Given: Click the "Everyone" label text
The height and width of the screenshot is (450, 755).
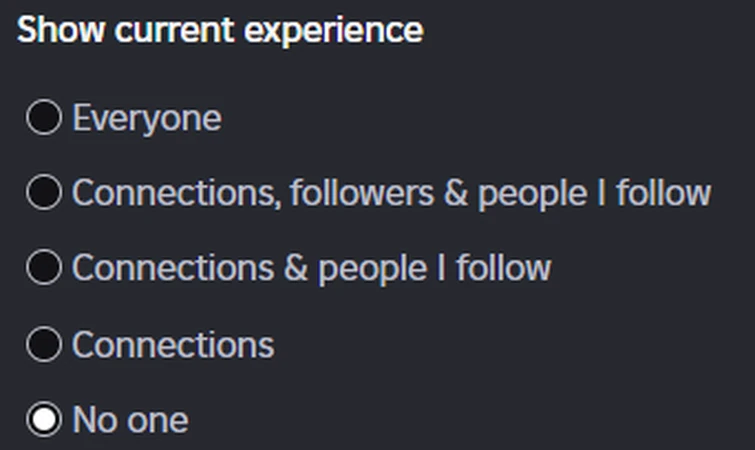Looking at the screenshot, I should (x=146, y=118).
